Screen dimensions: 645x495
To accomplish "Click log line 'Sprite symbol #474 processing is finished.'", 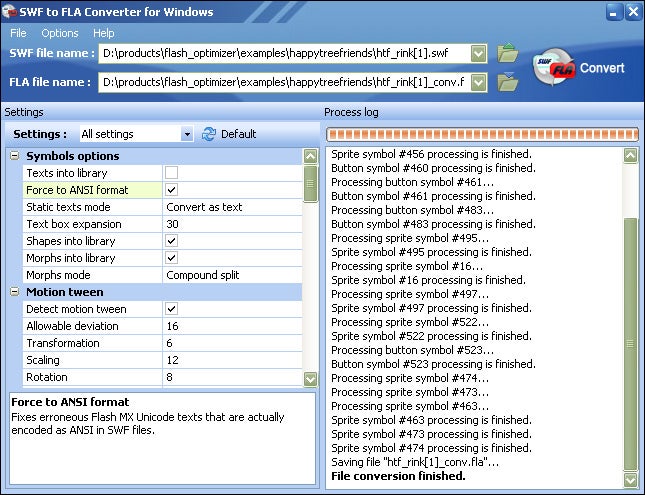I will point(432,448).
